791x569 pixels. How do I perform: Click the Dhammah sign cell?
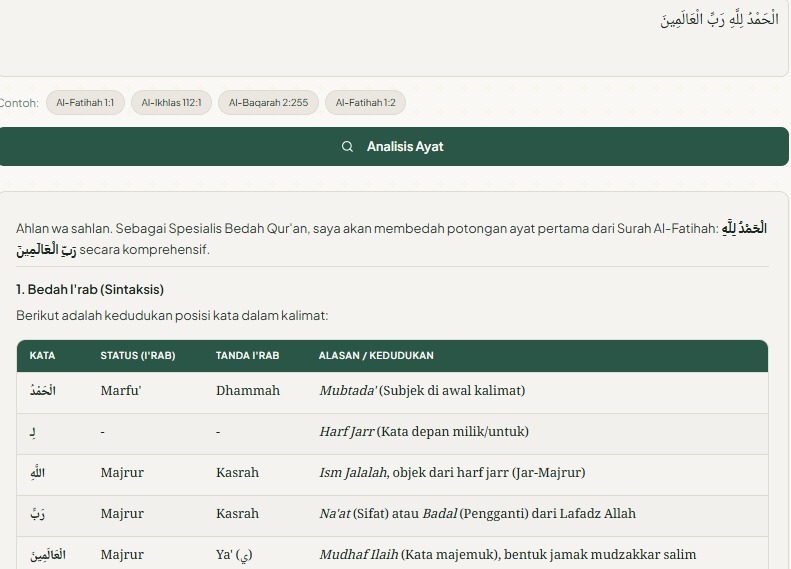248,391
